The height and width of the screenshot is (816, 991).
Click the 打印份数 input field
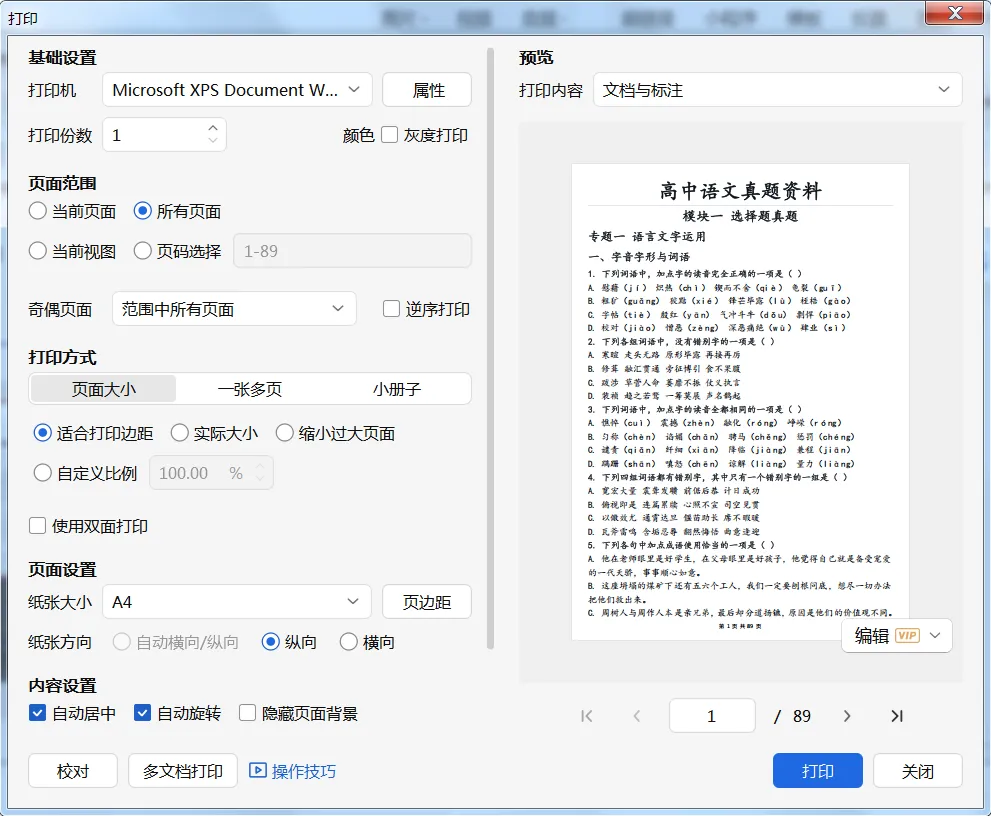pos(164,135)
